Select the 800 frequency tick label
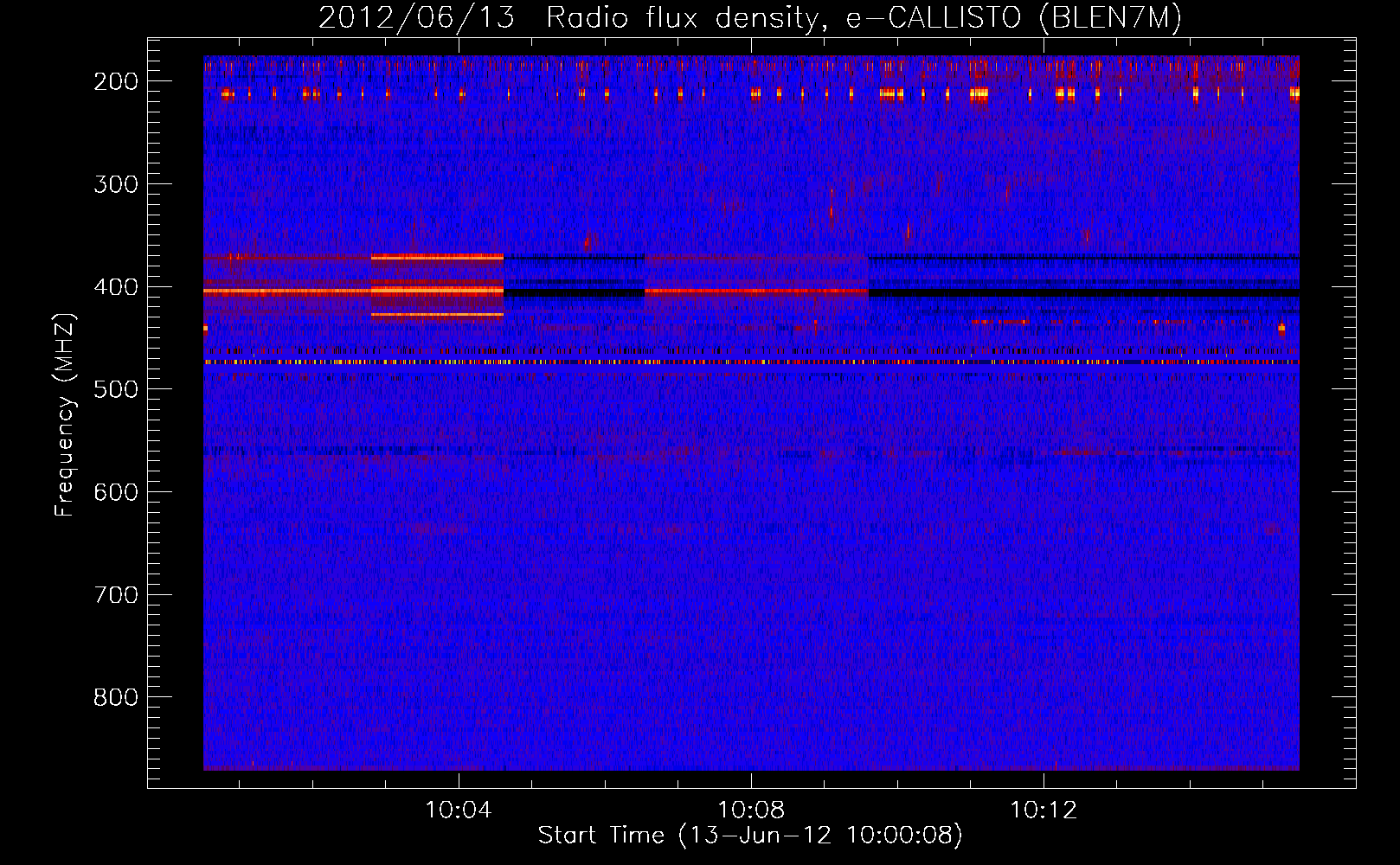Screen dimensions: 1400x865 click(116, 697)
